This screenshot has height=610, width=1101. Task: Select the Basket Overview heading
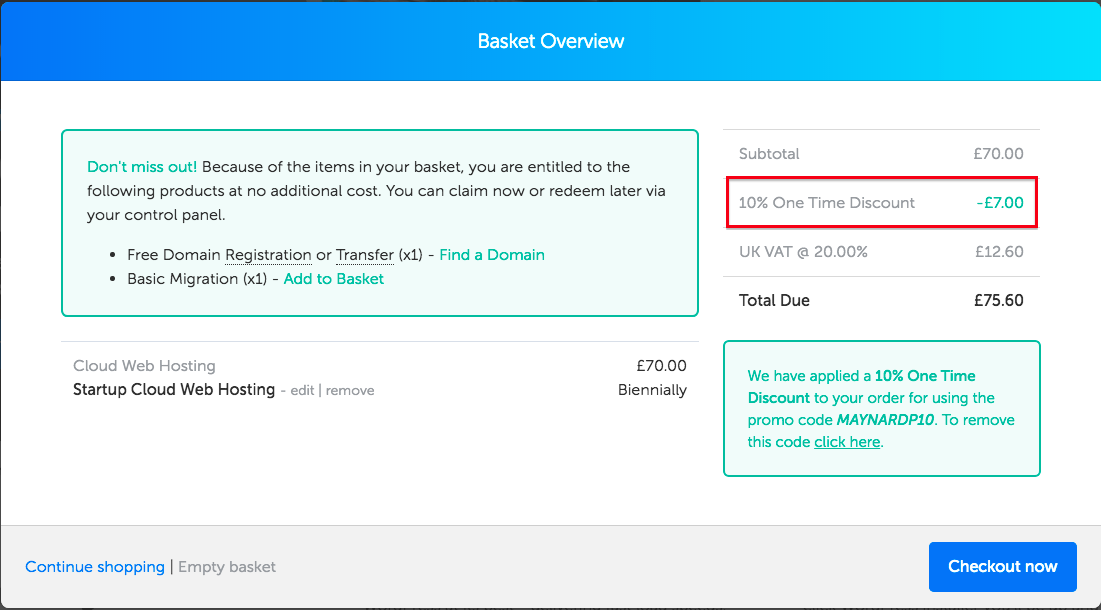point(550,41)
